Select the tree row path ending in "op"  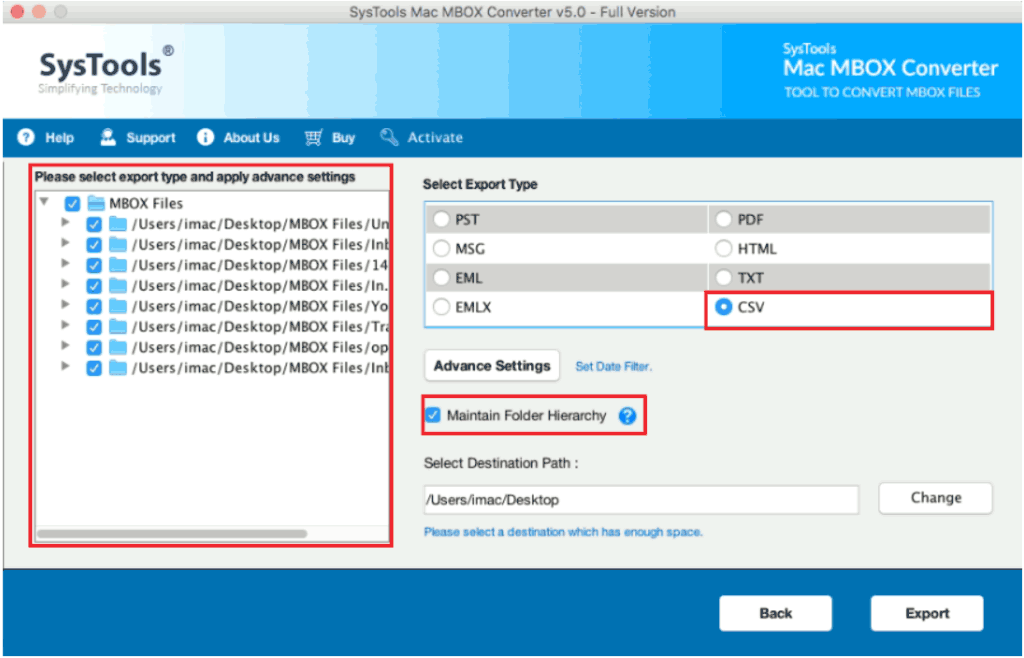coord(259,347)
